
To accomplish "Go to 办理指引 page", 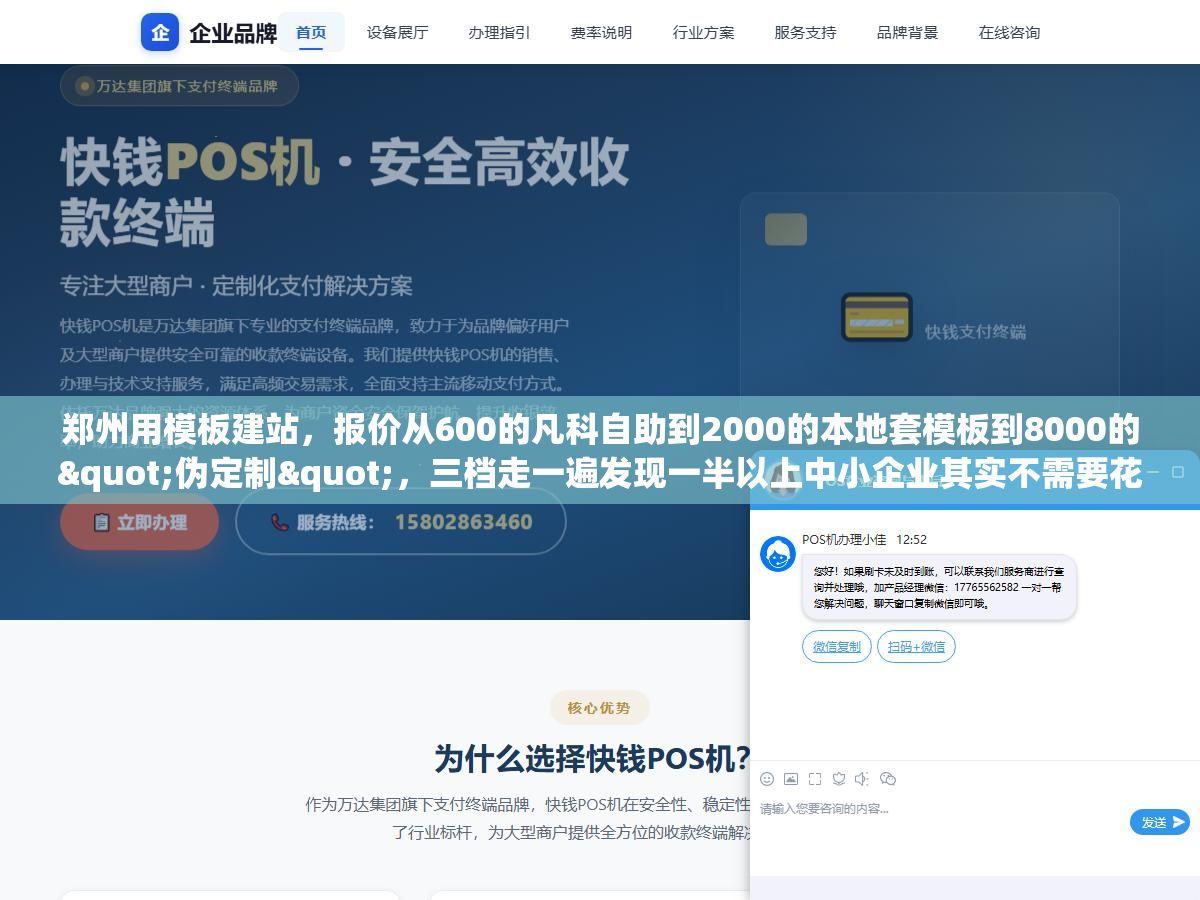I will pos(499,32).
